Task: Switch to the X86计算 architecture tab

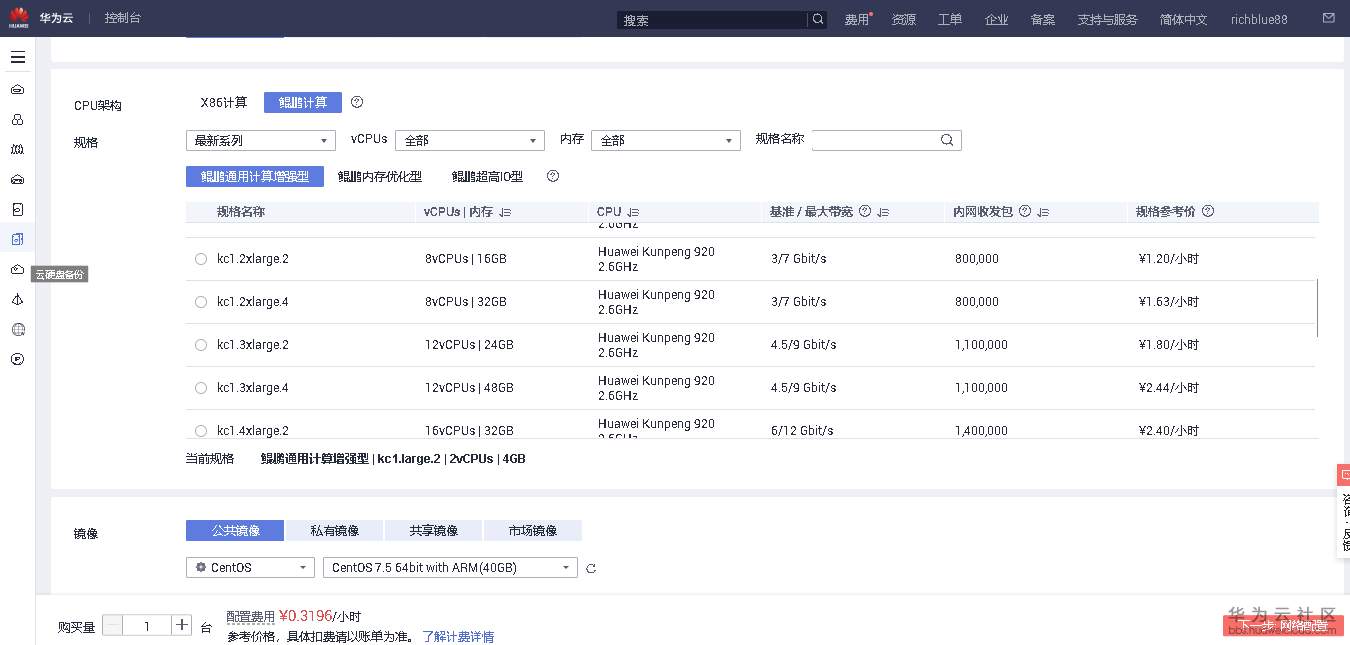Action: click(224, 102)
